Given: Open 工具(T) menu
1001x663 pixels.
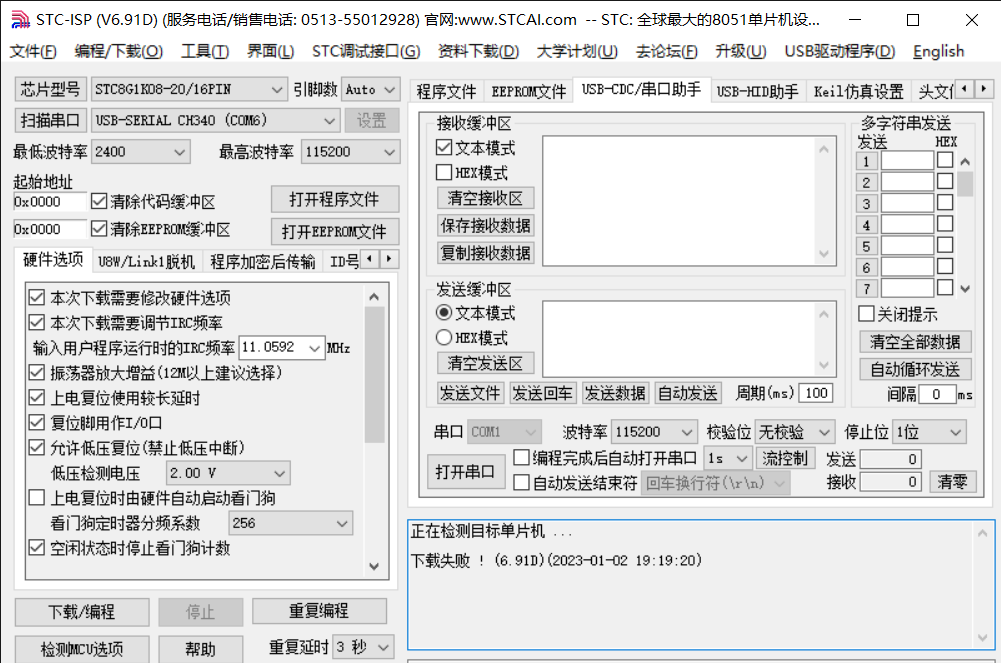Looking at the screenshot, I should tap(205, 51).
